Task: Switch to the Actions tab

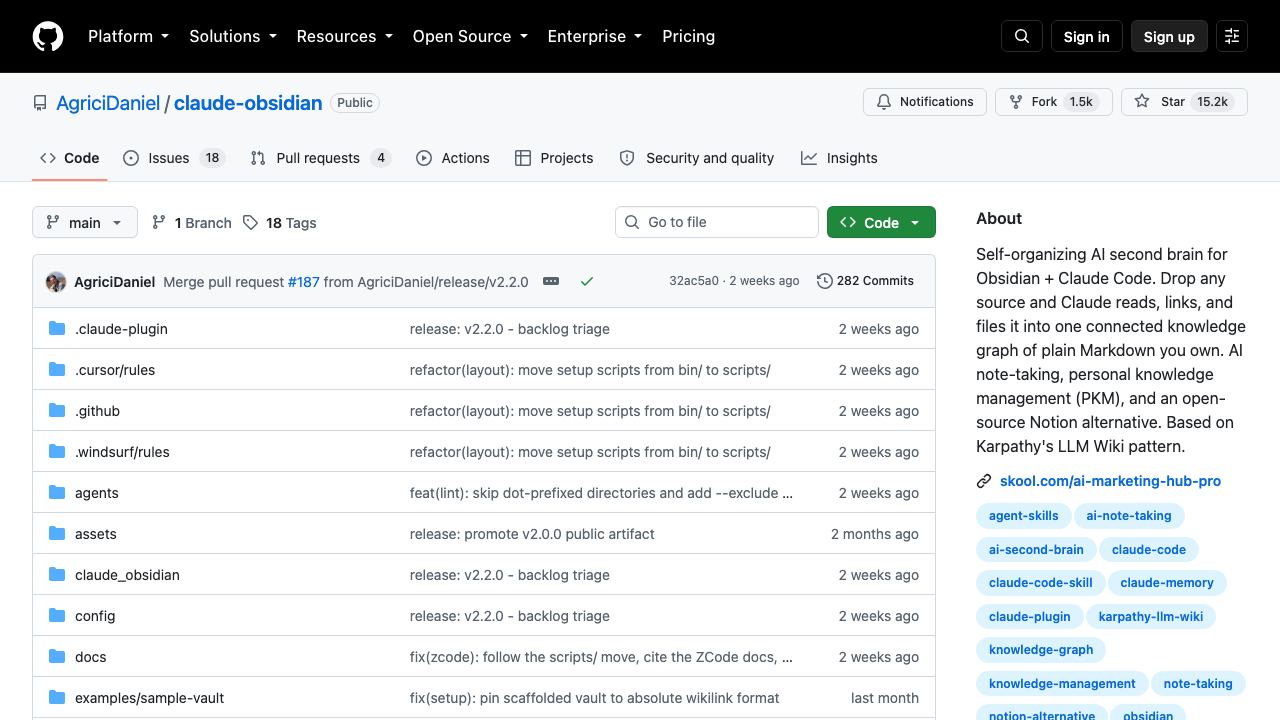Action: pyautogui.click(x=453, y=158)
